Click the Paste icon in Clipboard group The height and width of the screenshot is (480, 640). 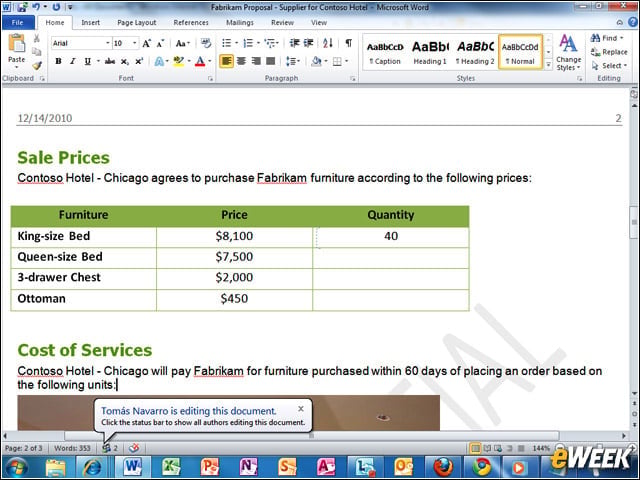click(x=17, y=44)
